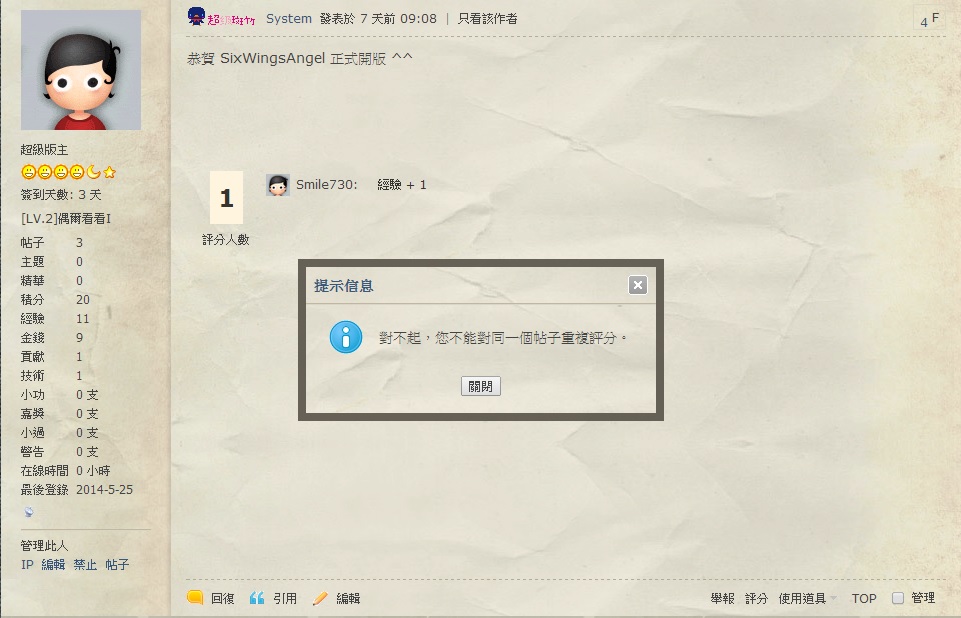961x618 pixels.
Task: Click Smile730's small avatar in rating list
Action: tap(278, 185)
